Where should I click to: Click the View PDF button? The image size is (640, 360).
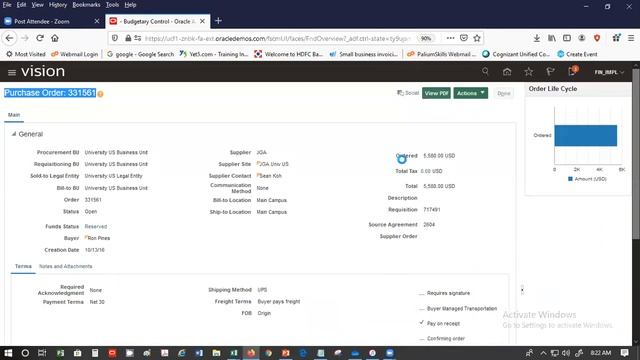tap(436, 93)
